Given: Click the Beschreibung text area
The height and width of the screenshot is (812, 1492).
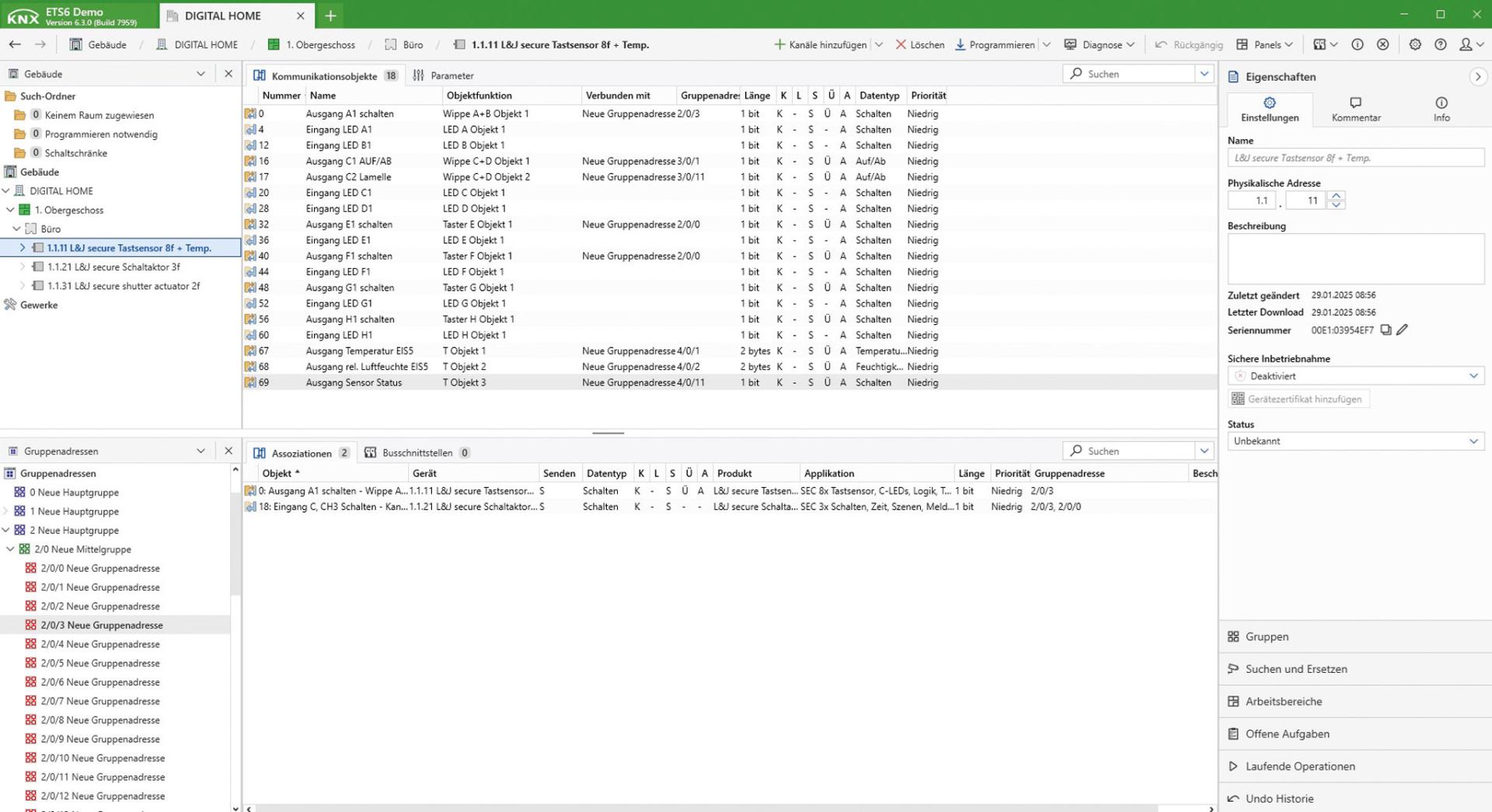Looking at the screenshot, I should coord(1355,259).
